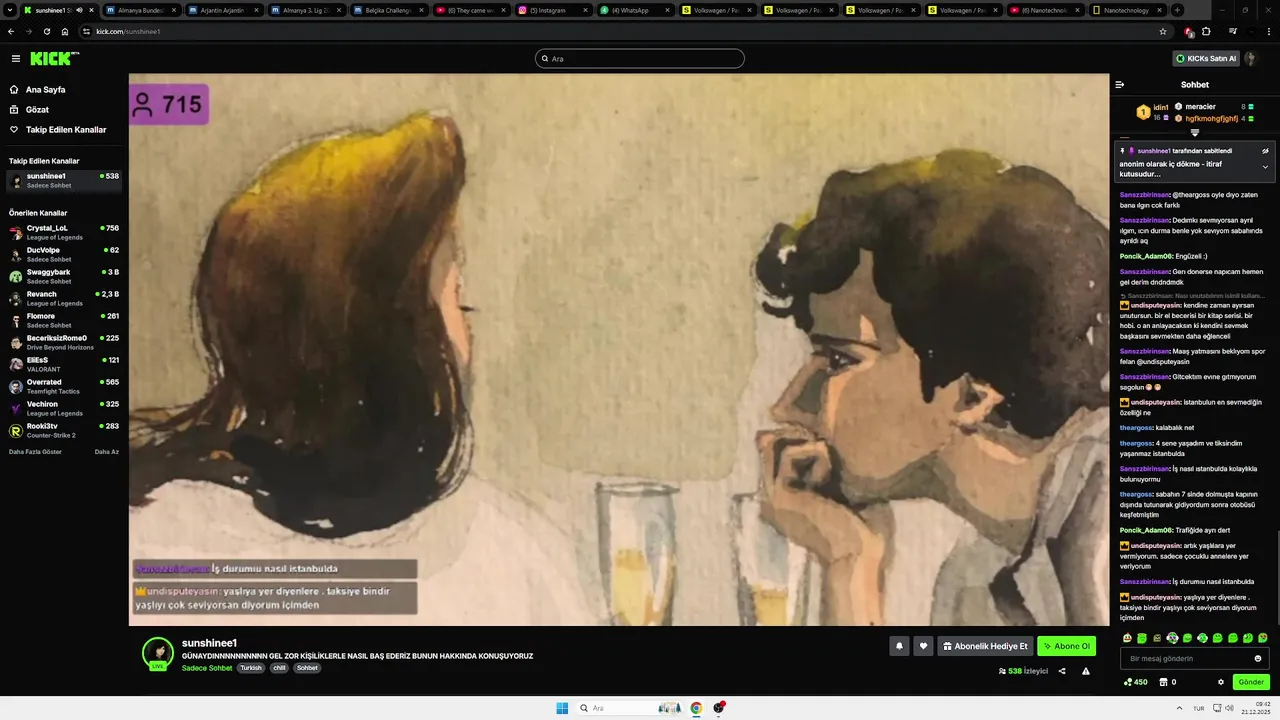Send message with Gönder button
The width and height of the screenshot is (1280, 720).
pos(1251,682)
